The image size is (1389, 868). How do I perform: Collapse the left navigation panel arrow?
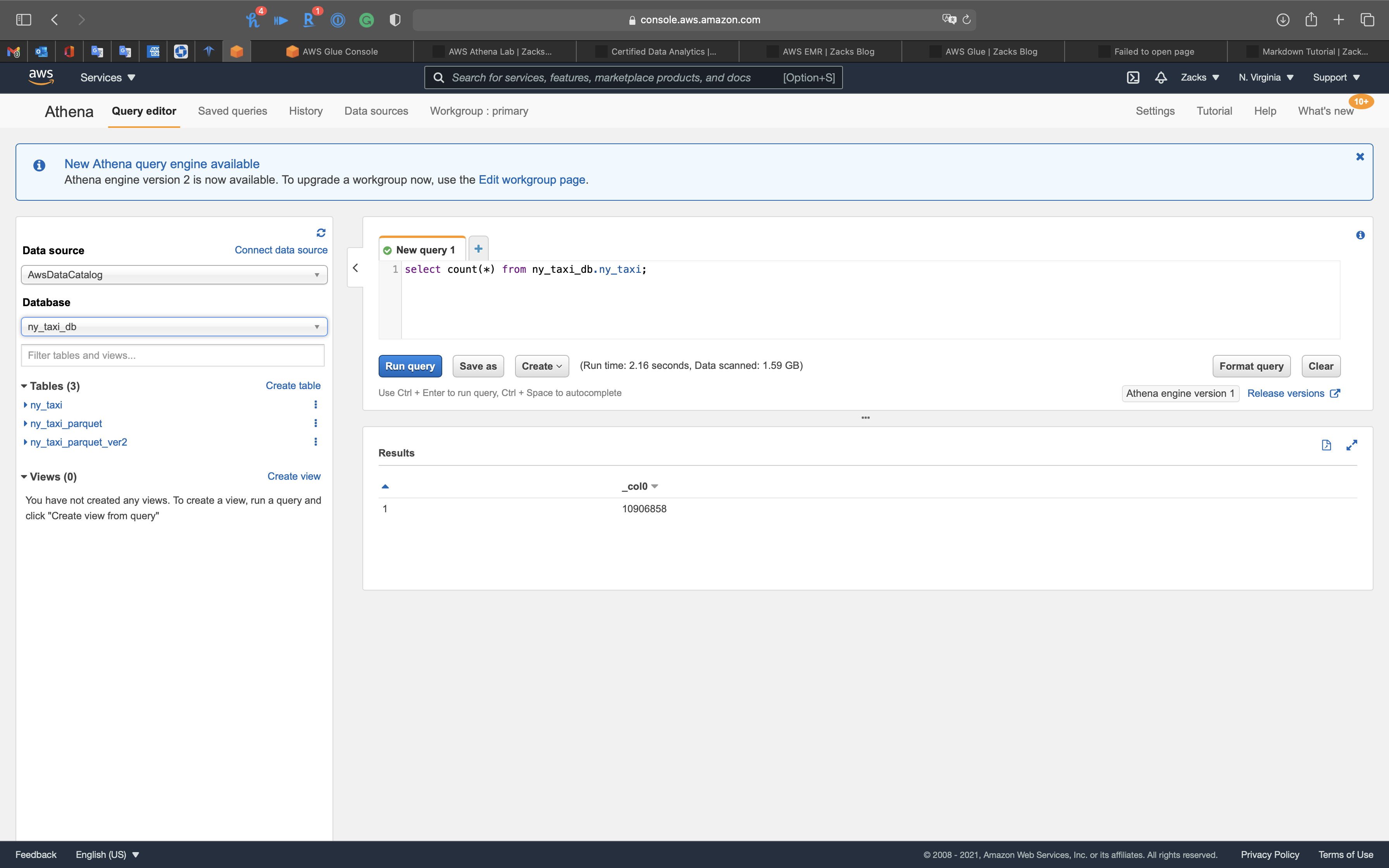click(x=355, y=267)
